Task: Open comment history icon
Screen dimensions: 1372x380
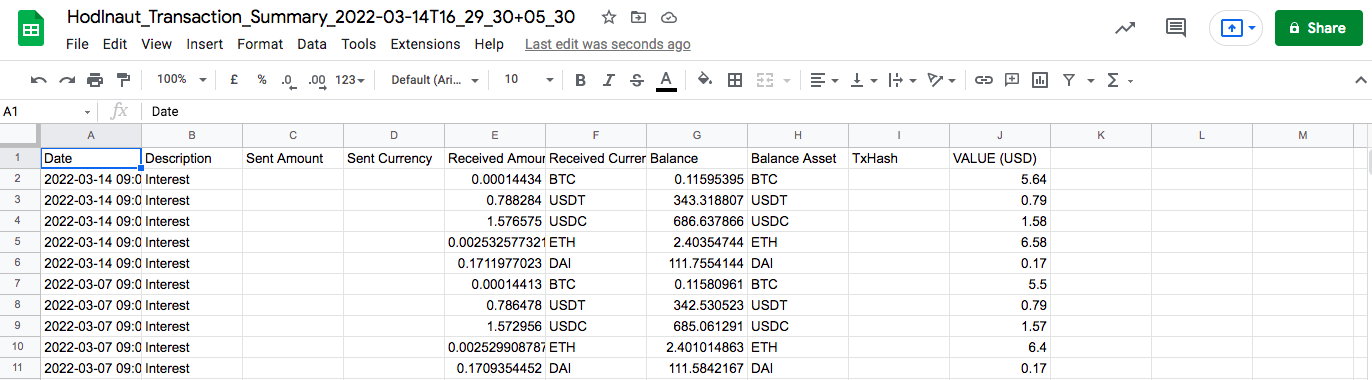Action: pyautogui.click(x=1177, y=28)
